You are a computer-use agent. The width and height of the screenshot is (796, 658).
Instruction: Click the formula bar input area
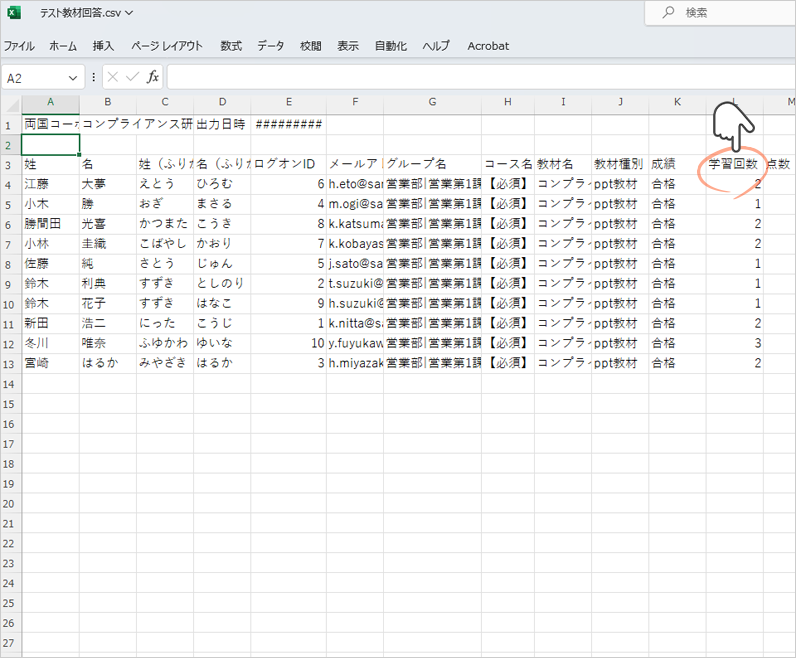click(x=481, y=77)
